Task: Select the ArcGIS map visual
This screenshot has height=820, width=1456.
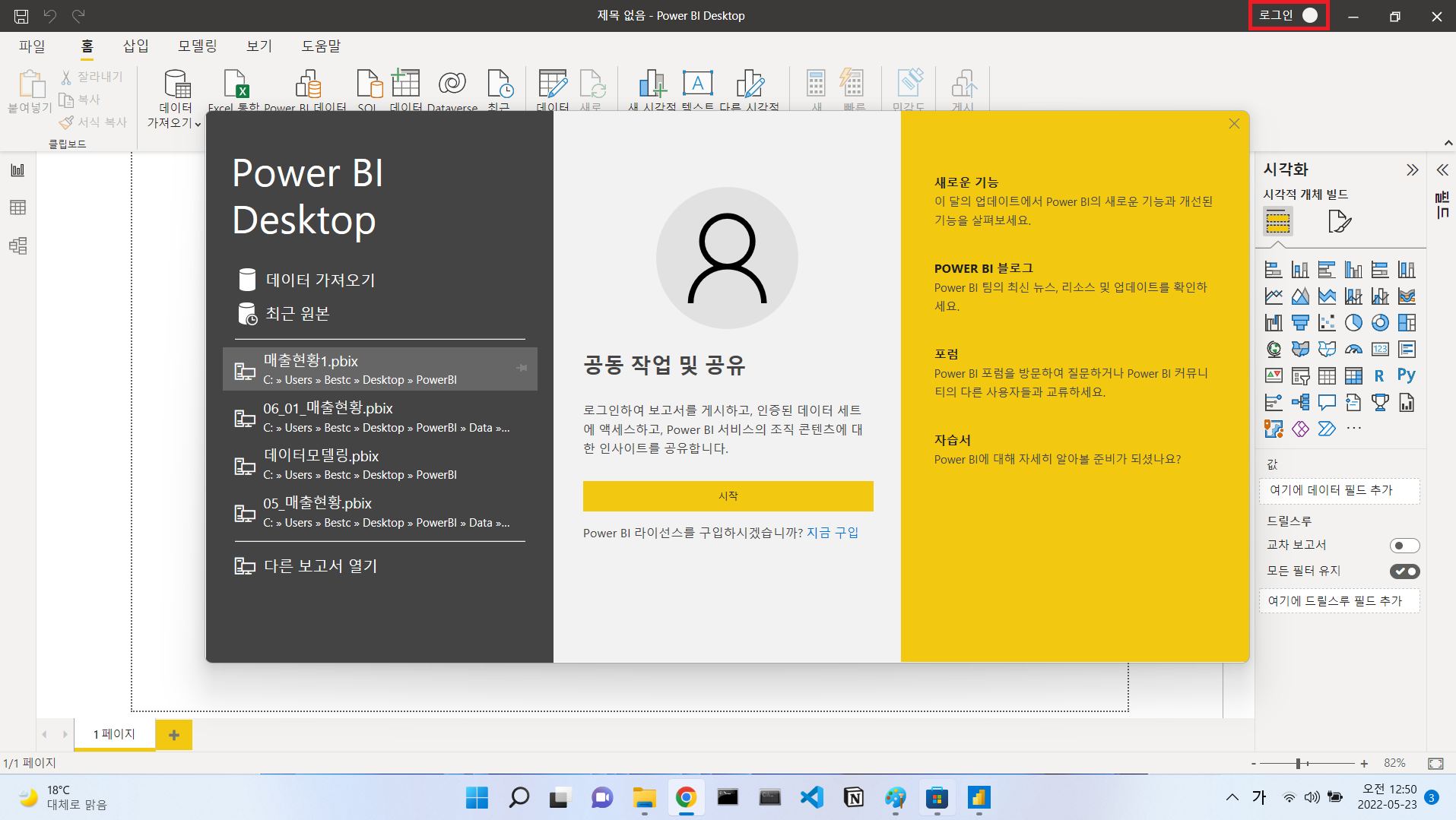Action: tap(1274, 429)
